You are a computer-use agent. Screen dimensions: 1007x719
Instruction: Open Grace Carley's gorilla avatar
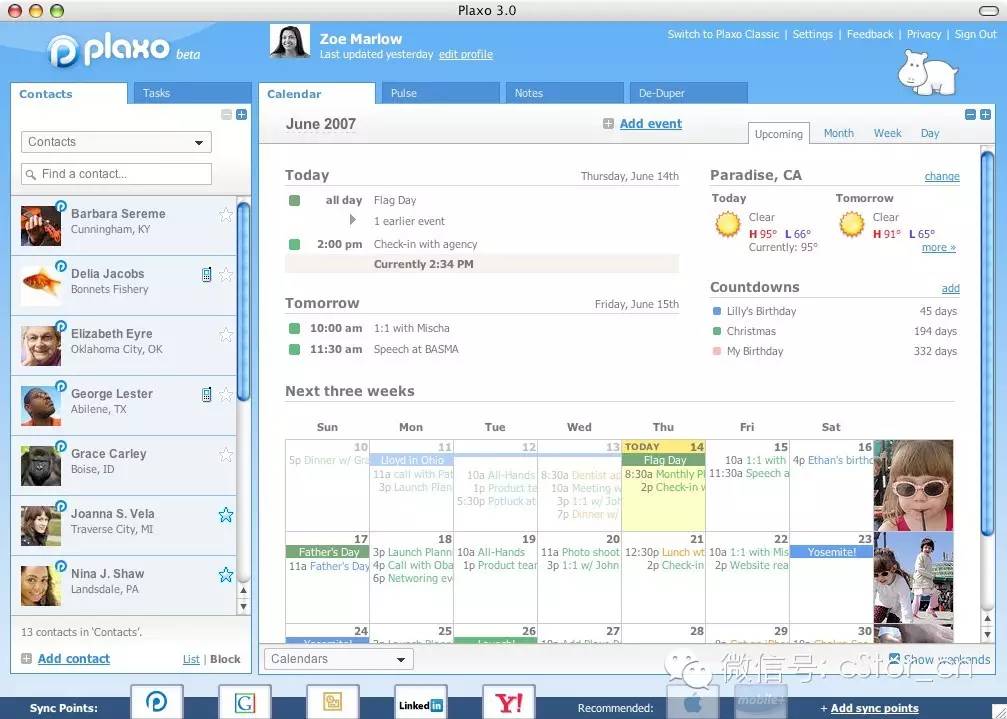point(40,465)
